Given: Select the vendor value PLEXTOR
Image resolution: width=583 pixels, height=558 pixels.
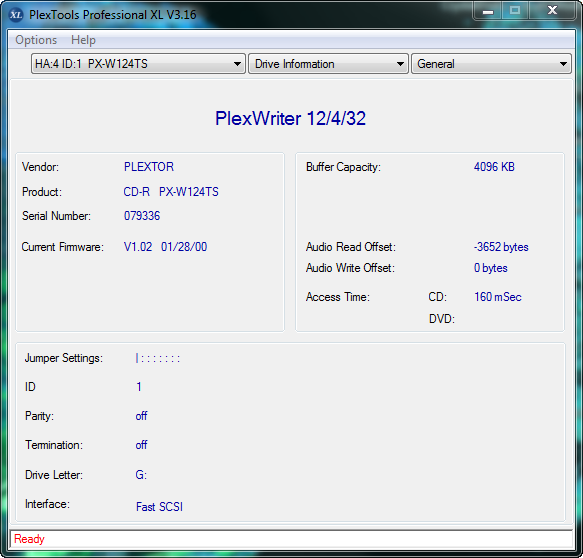Looking at the screenshot, I should (149, 167).
